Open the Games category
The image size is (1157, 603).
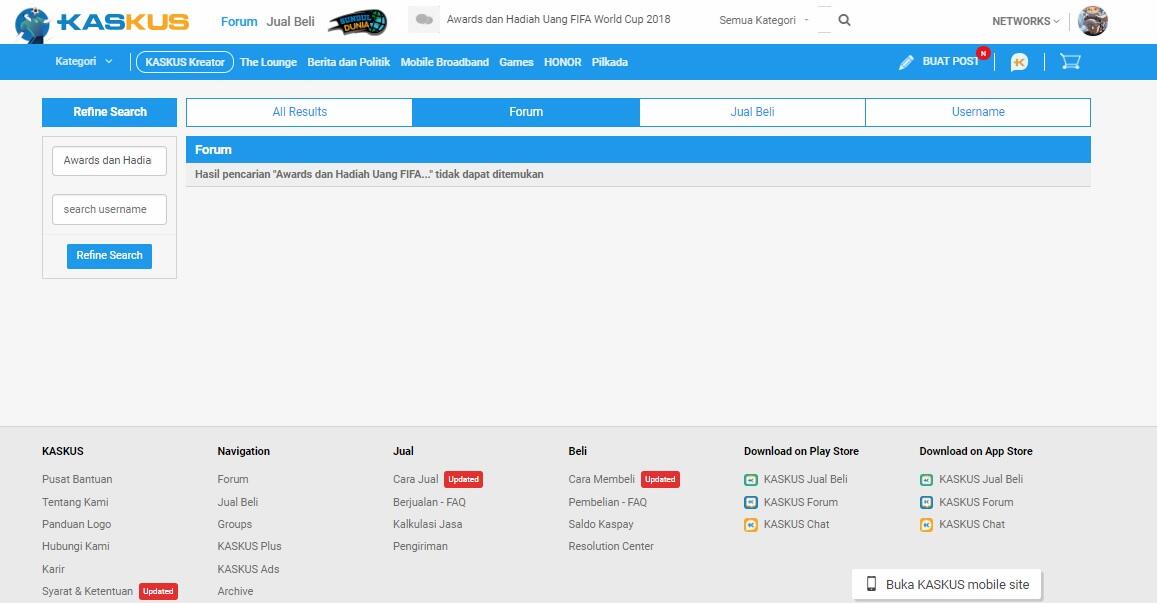516,62
